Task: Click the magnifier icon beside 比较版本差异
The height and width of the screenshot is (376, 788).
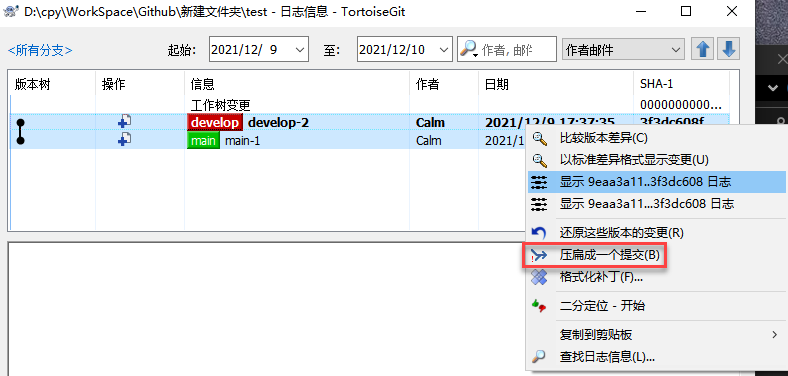Action: (x=539, y=138)
